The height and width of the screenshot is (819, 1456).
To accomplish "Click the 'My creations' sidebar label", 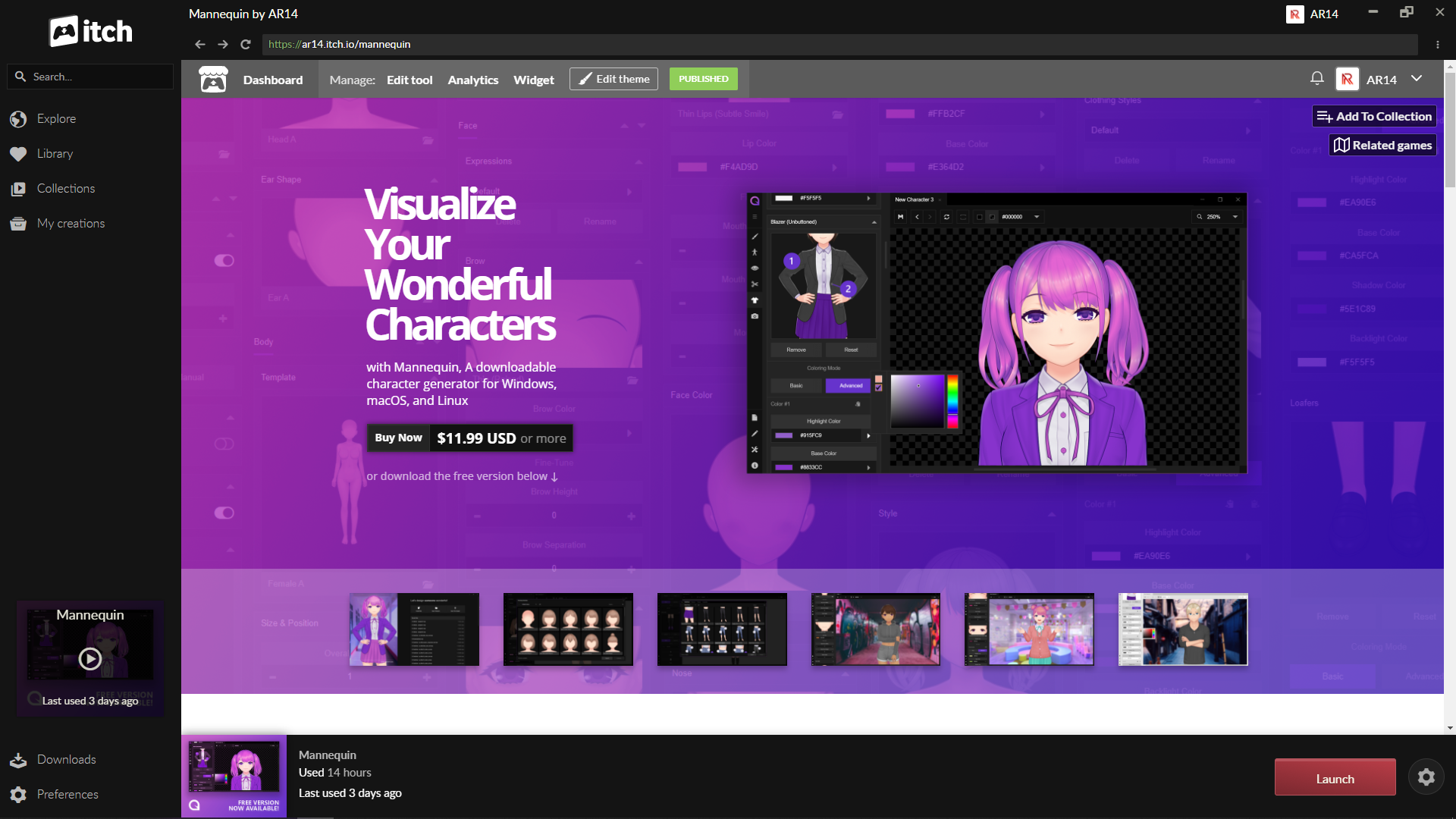I will (x=71, y=224).
